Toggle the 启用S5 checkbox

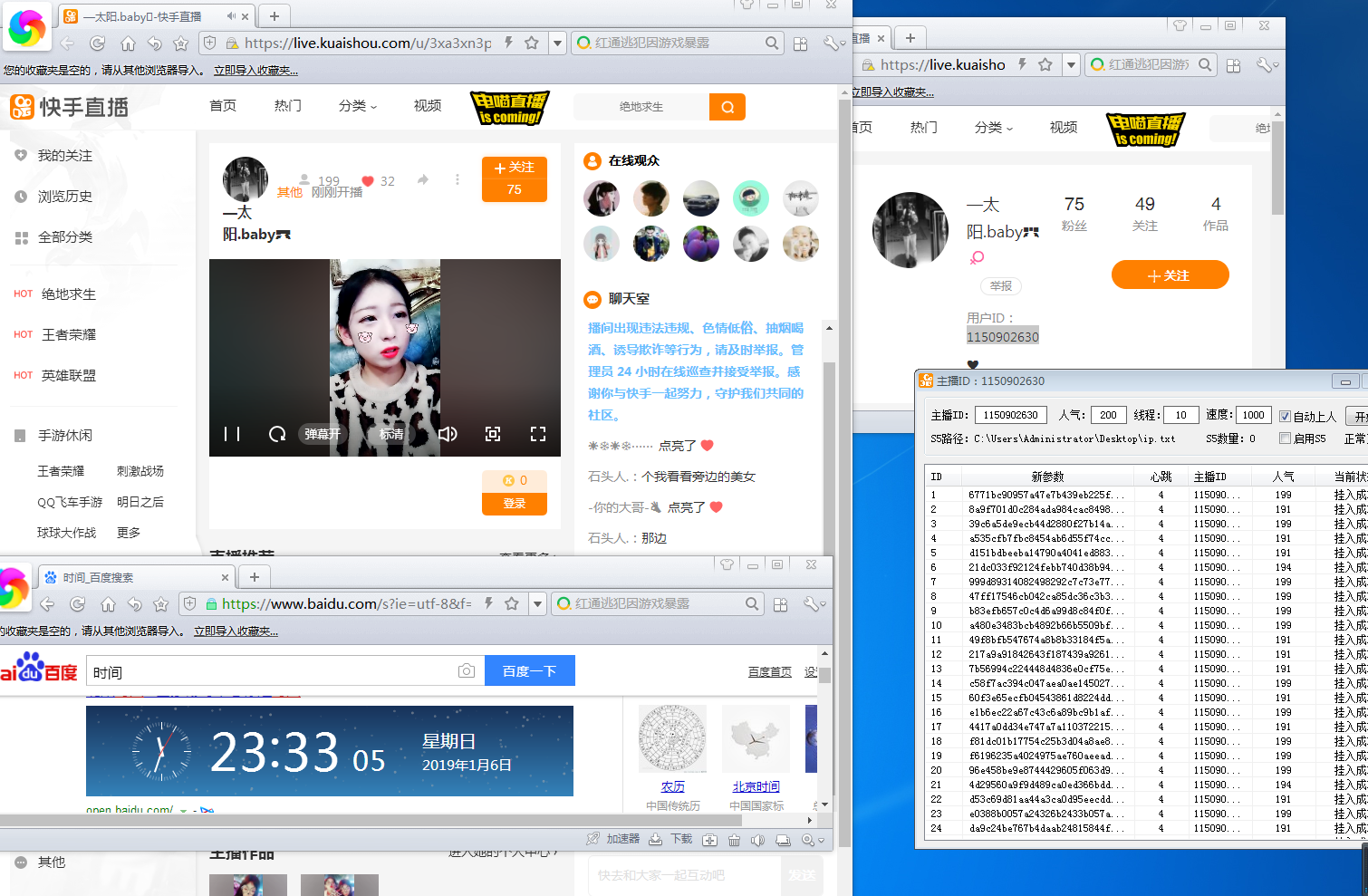[1285, 438]
